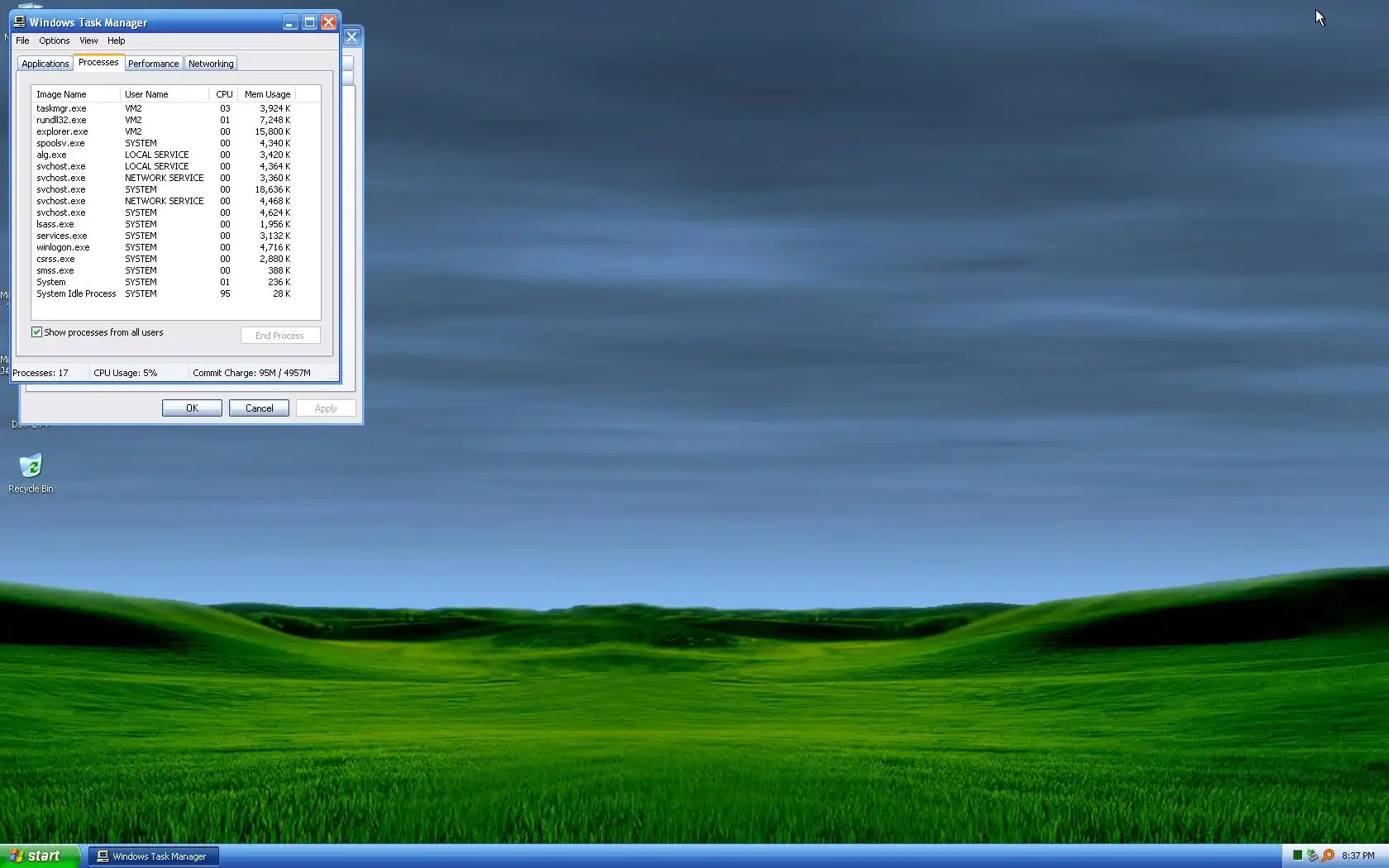Click OK in the dialog behind Task Manager
Viewport: 1389px width, 868px height.
point(192,408)
